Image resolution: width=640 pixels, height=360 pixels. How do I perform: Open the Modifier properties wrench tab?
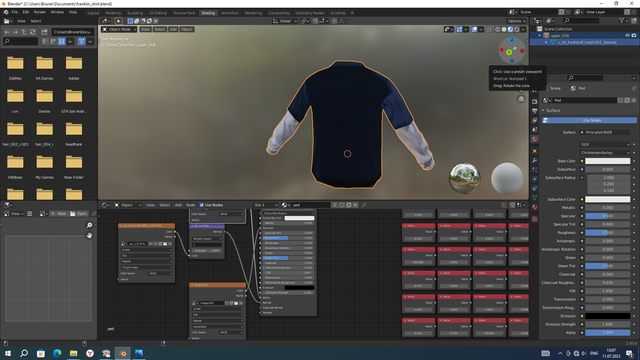click(535, 160)
